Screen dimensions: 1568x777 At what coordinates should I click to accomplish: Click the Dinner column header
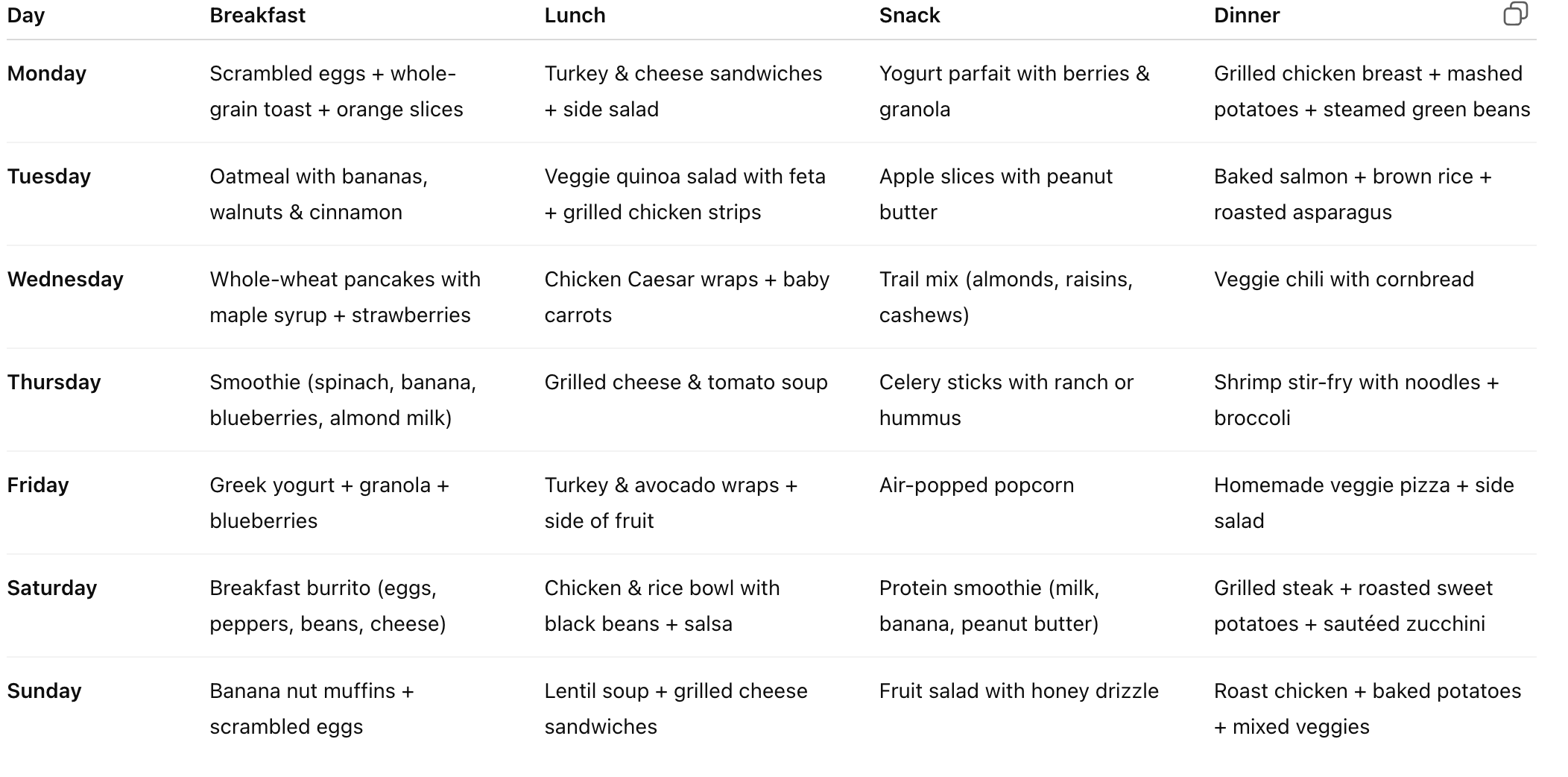click(x=1246, y=16)
